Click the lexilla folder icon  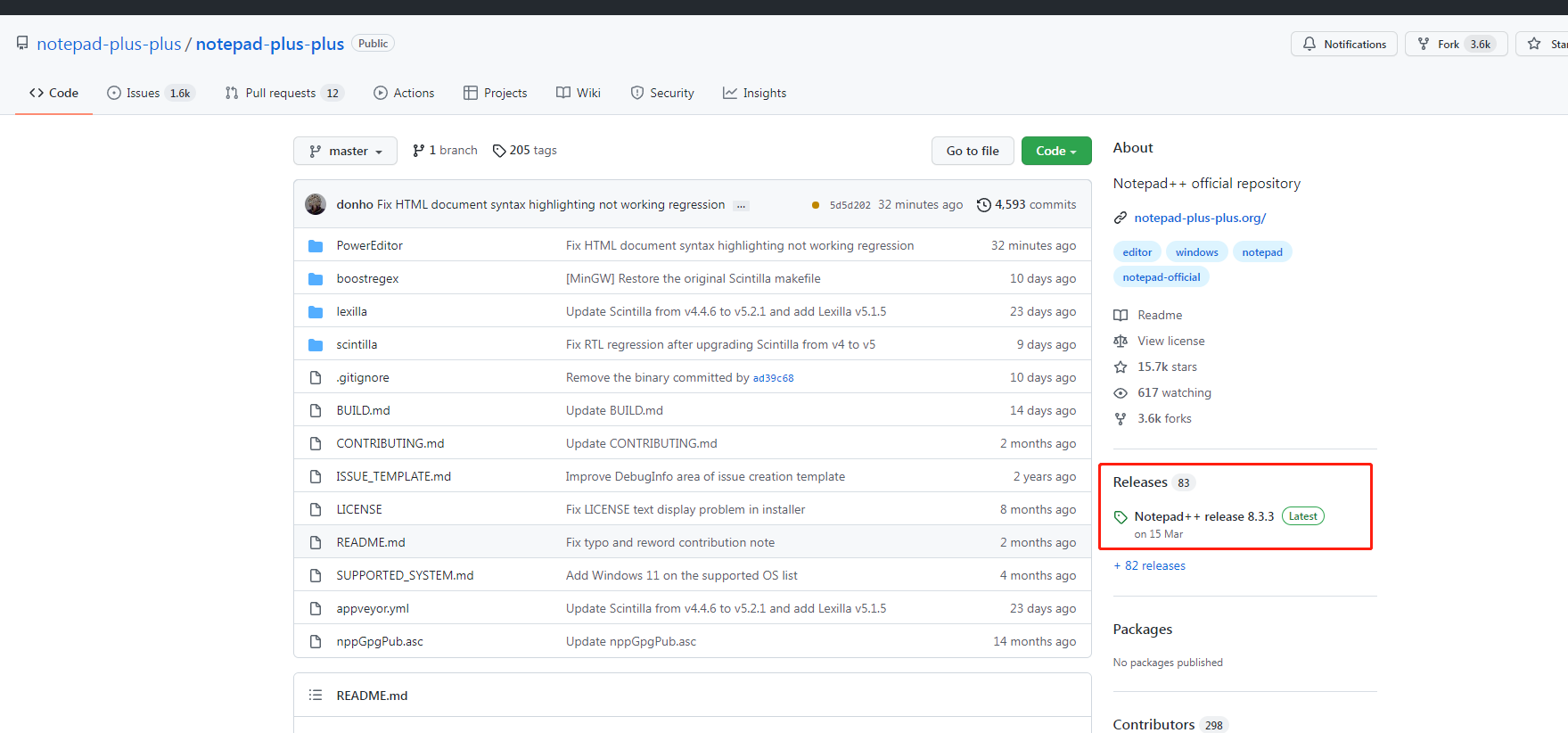point(316,311)
